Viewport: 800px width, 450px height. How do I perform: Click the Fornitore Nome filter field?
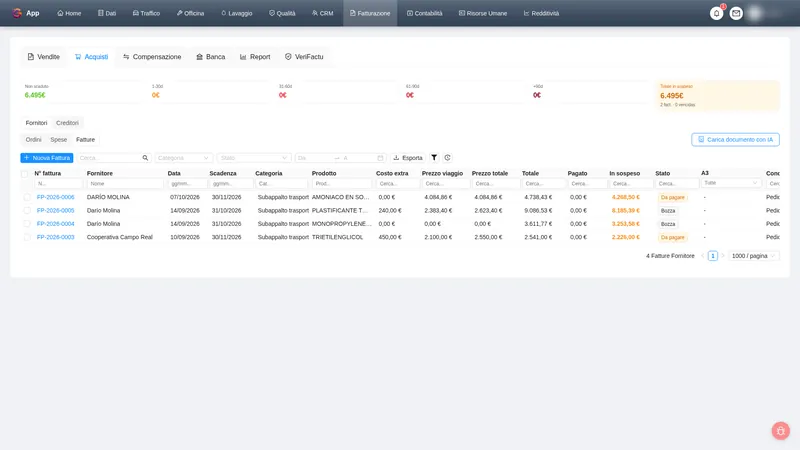point(124,184)
